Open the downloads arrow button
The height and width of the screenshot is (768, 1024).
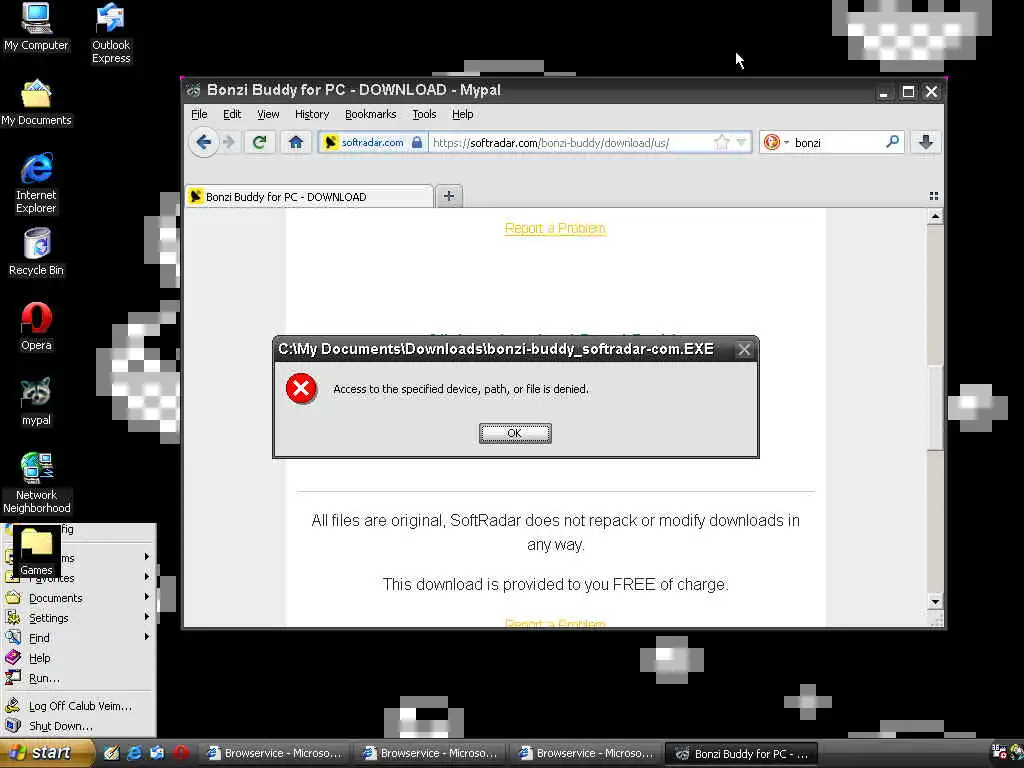point(925,142)
